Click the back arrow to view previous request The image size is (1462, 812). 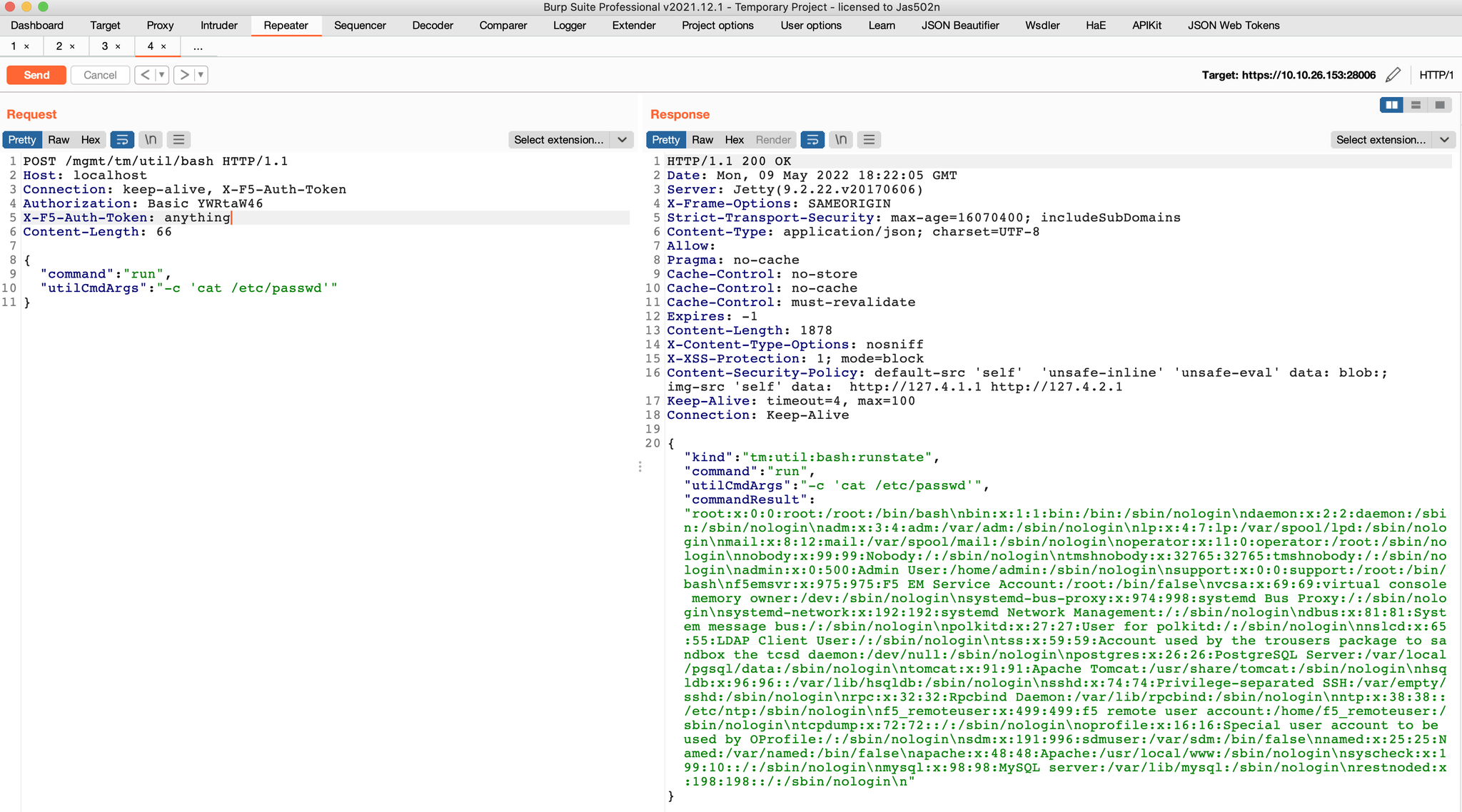pyautogui.click(x=145, y=74)
